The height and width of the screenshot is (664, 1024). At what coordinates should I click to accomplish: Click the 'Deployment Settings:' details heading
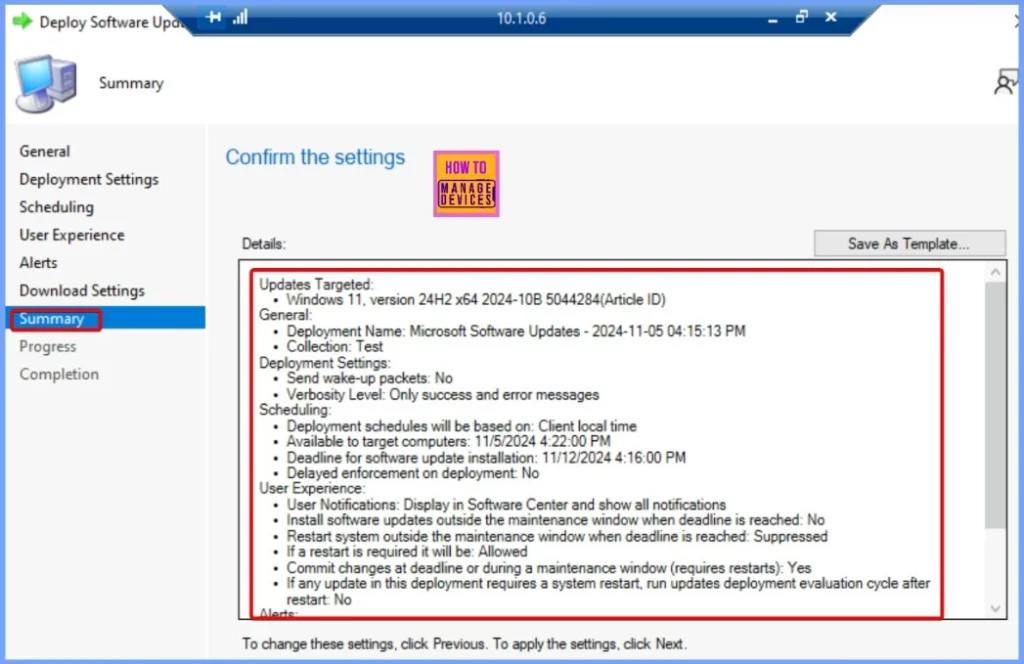[325, 363]
